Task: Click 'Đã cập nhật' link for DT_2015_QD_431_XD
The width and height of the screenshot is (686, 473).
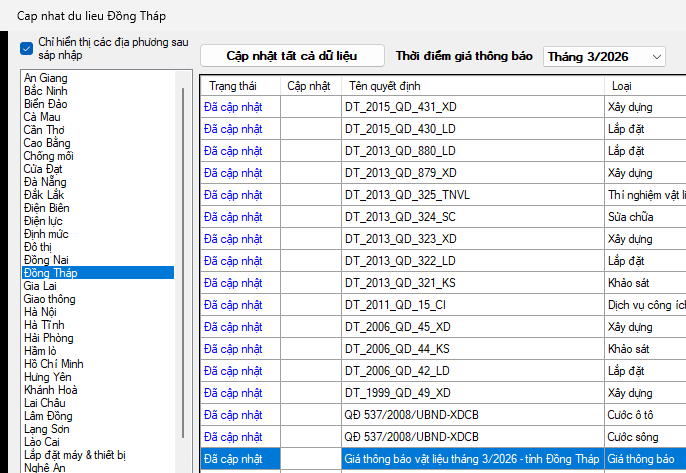Action: 233,106
